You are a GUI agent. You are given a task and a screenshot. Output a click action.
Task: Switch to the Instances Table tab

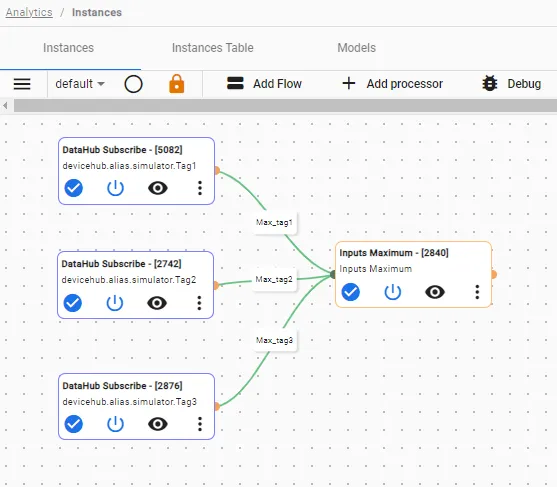pyautogui.click(x=213, y=48)
